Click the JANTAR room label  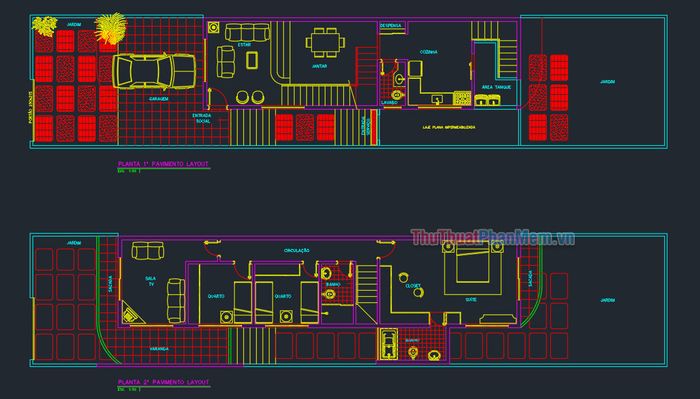coord(319,66)
